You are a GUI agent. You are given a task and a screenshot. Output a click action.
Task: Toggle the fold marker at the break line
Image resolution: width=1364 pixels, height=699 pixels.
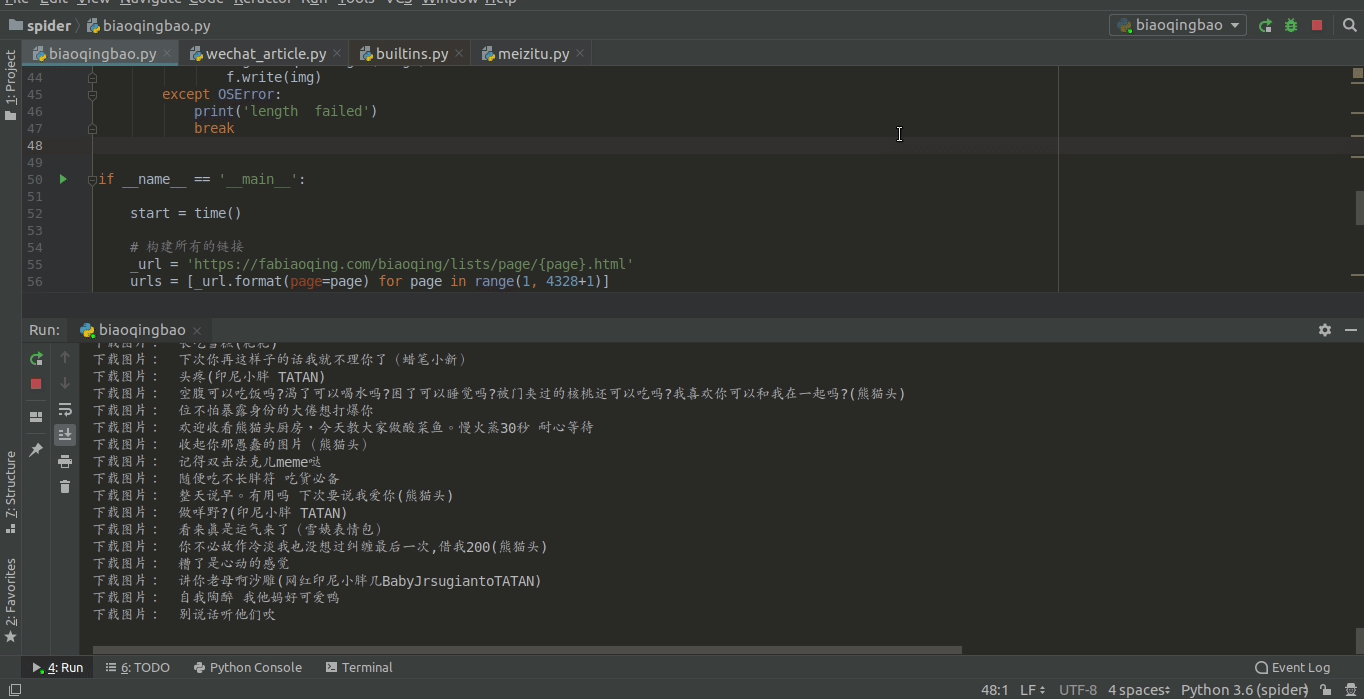92,128
